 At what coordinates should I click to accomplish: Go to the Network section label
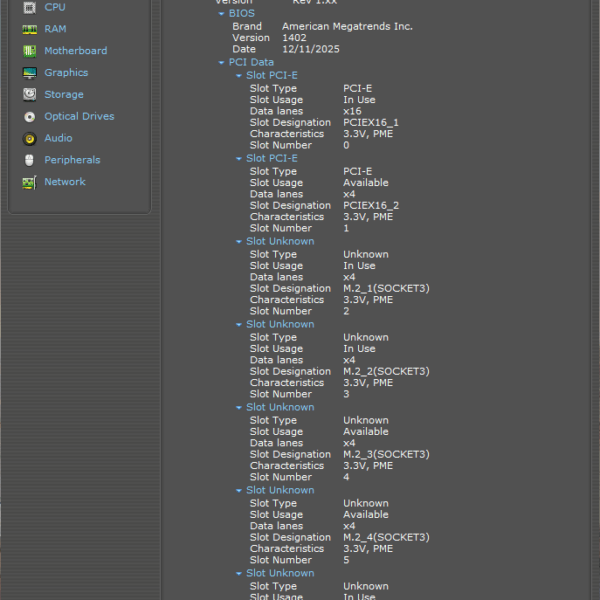(64, 182)
